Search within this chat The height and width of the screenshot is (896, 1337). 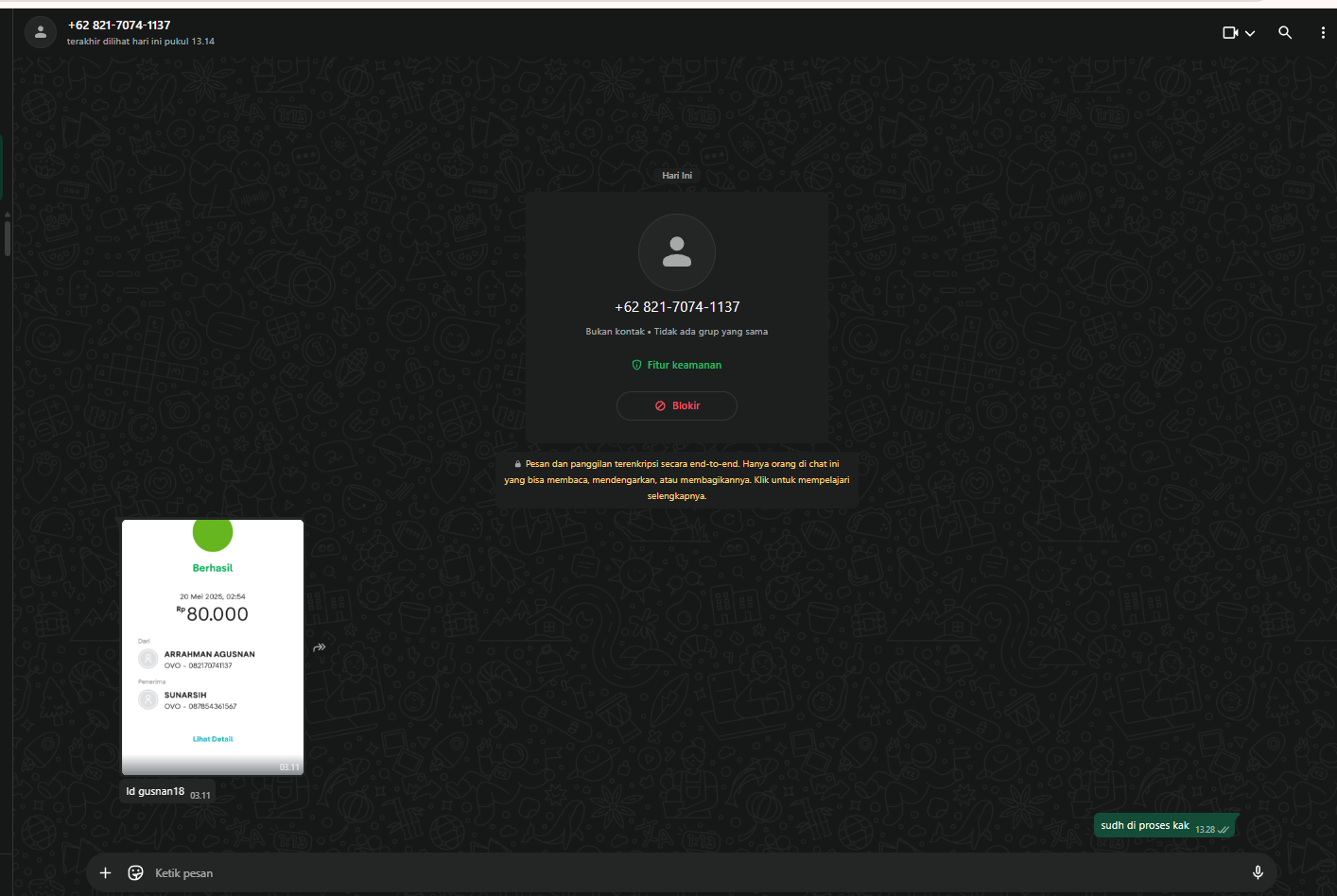[1285, 32]
